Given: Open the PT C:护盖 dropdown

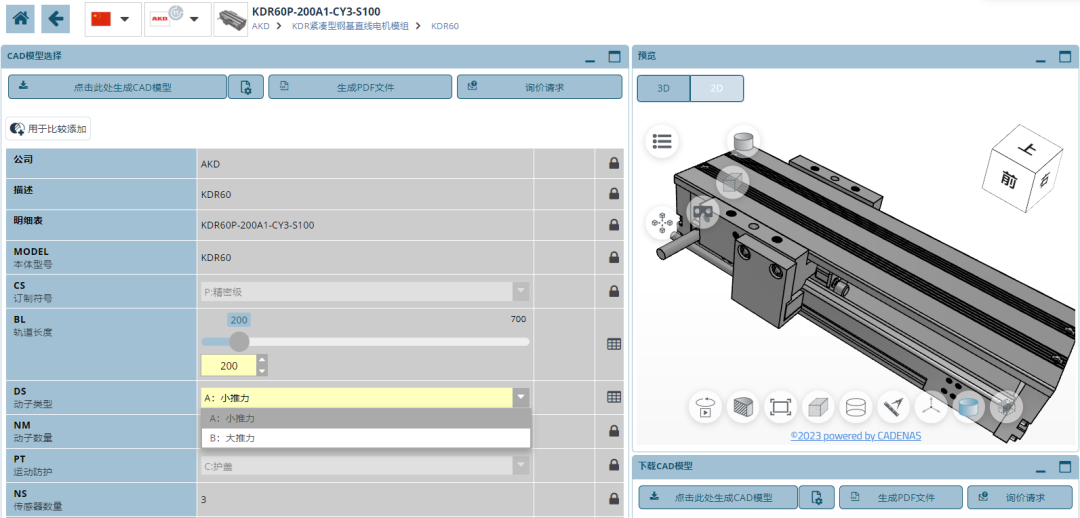Looking at the screenshot, I should click(365, 466).
